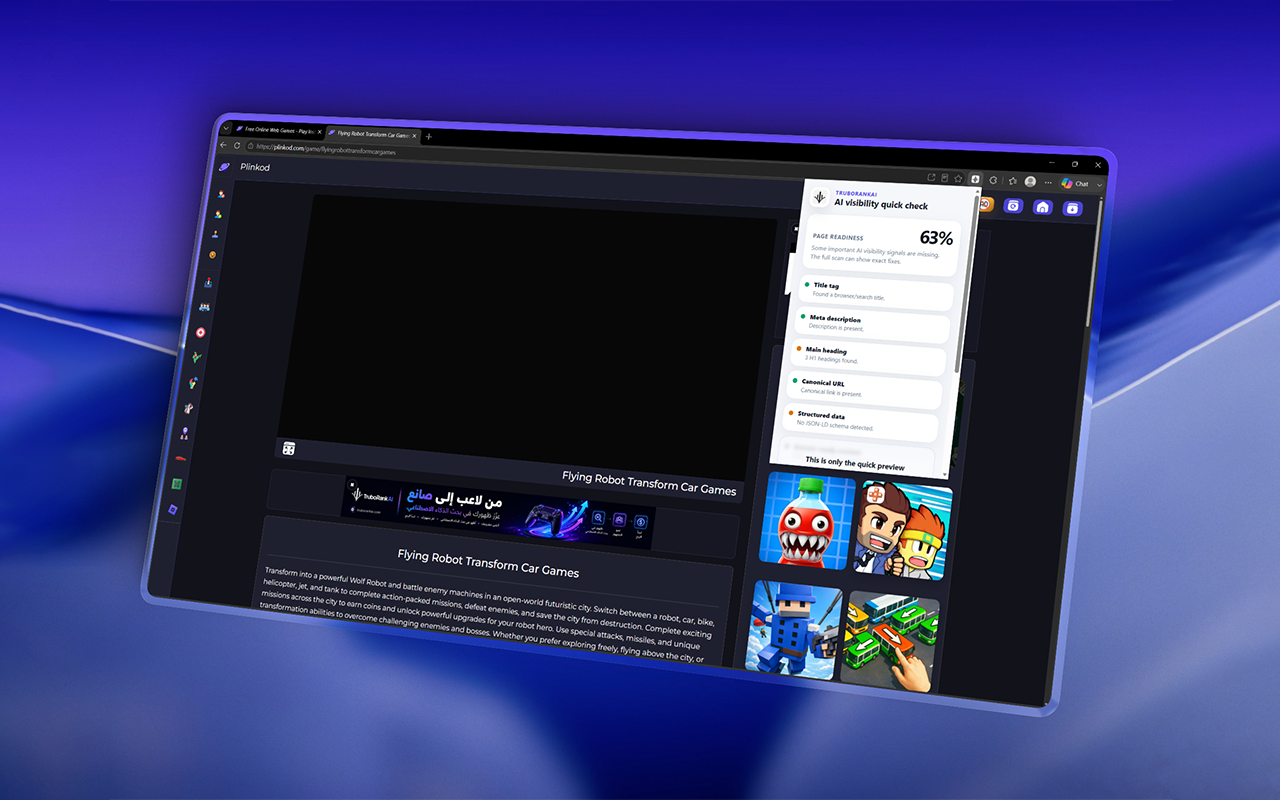This screenshot has width=1280, height=800.
Task: Click the TruboRankAI leaf logo in the popup
Action: (821, 196)
